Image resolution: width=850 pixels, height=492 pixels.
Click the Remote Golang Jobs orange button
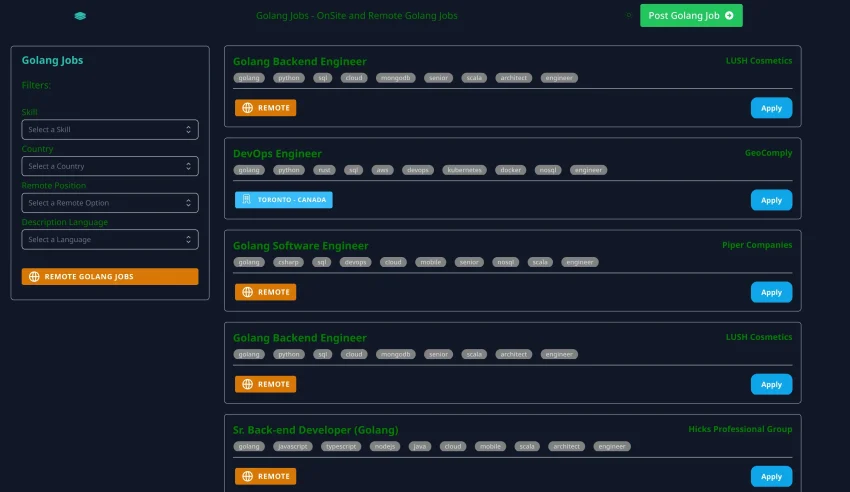click(x=110, y=276)
